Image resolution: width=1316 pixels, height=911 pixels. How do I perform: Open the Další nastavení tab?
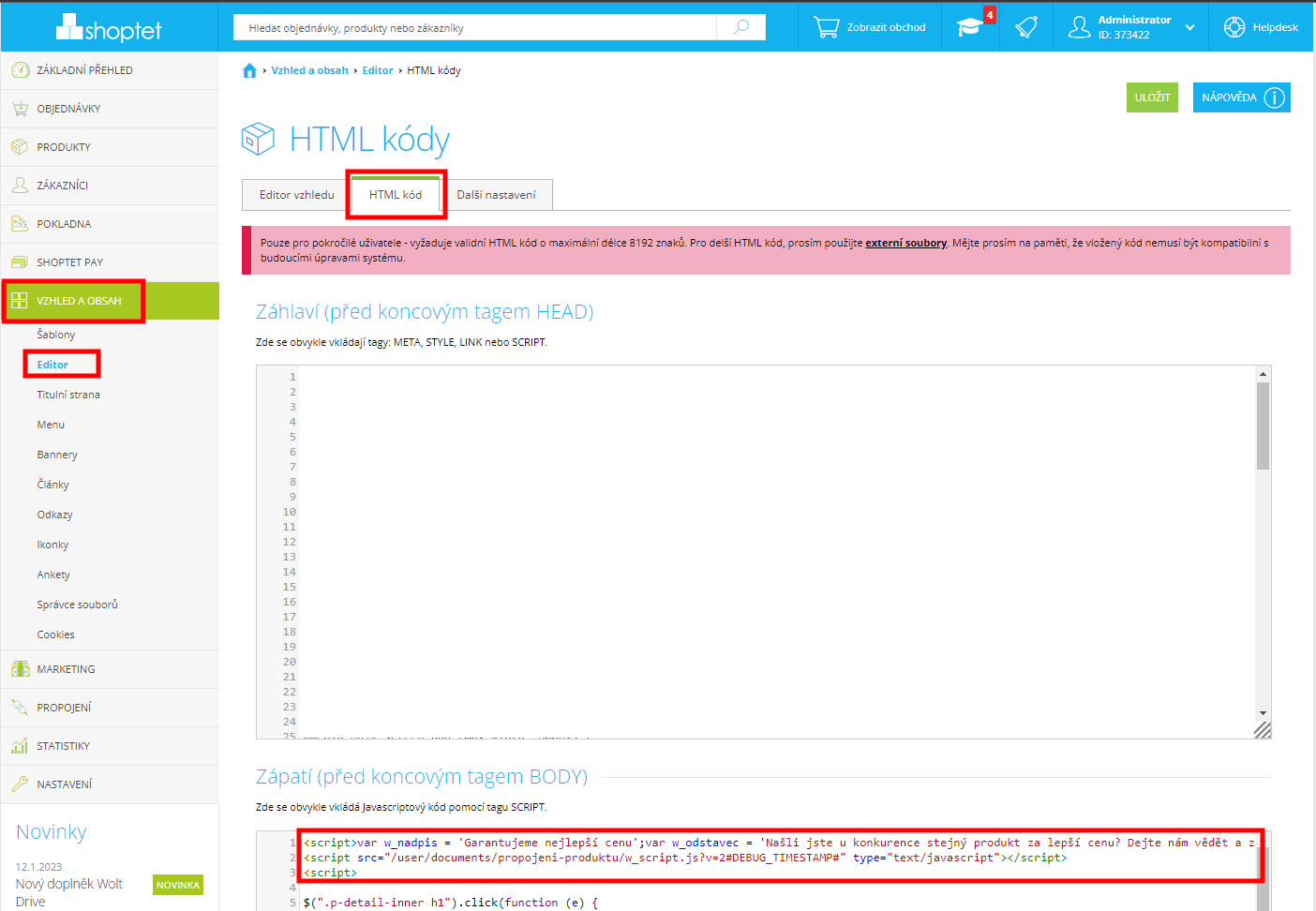496,195
